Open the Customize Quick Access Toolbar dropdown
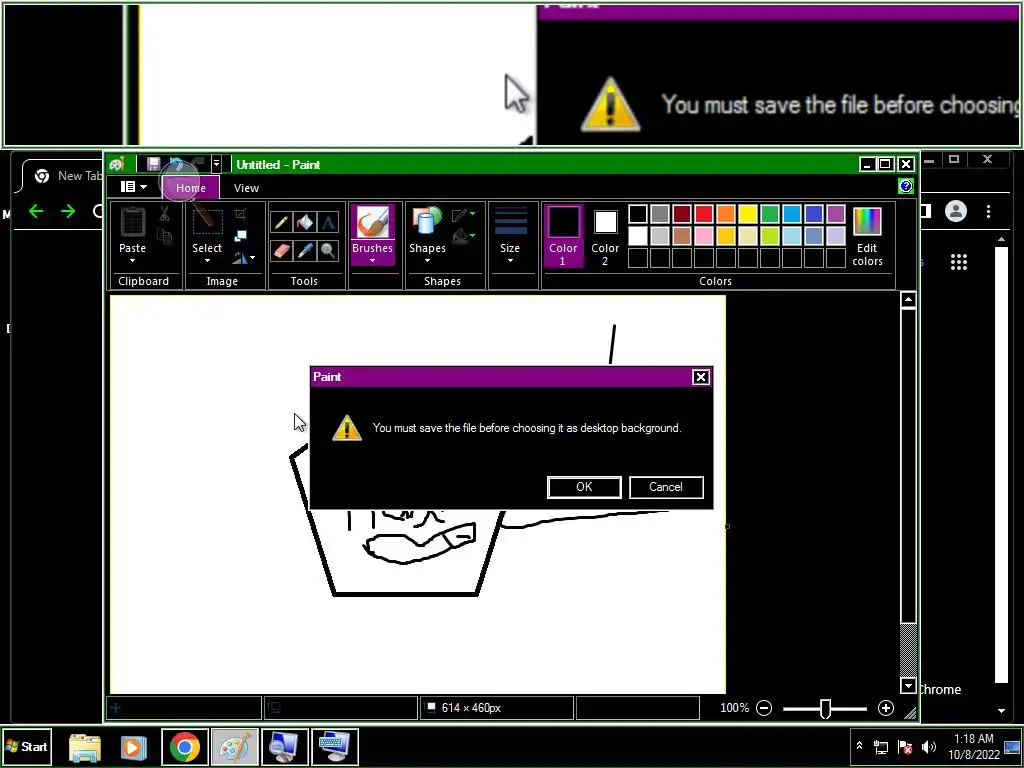 (216, 164)
